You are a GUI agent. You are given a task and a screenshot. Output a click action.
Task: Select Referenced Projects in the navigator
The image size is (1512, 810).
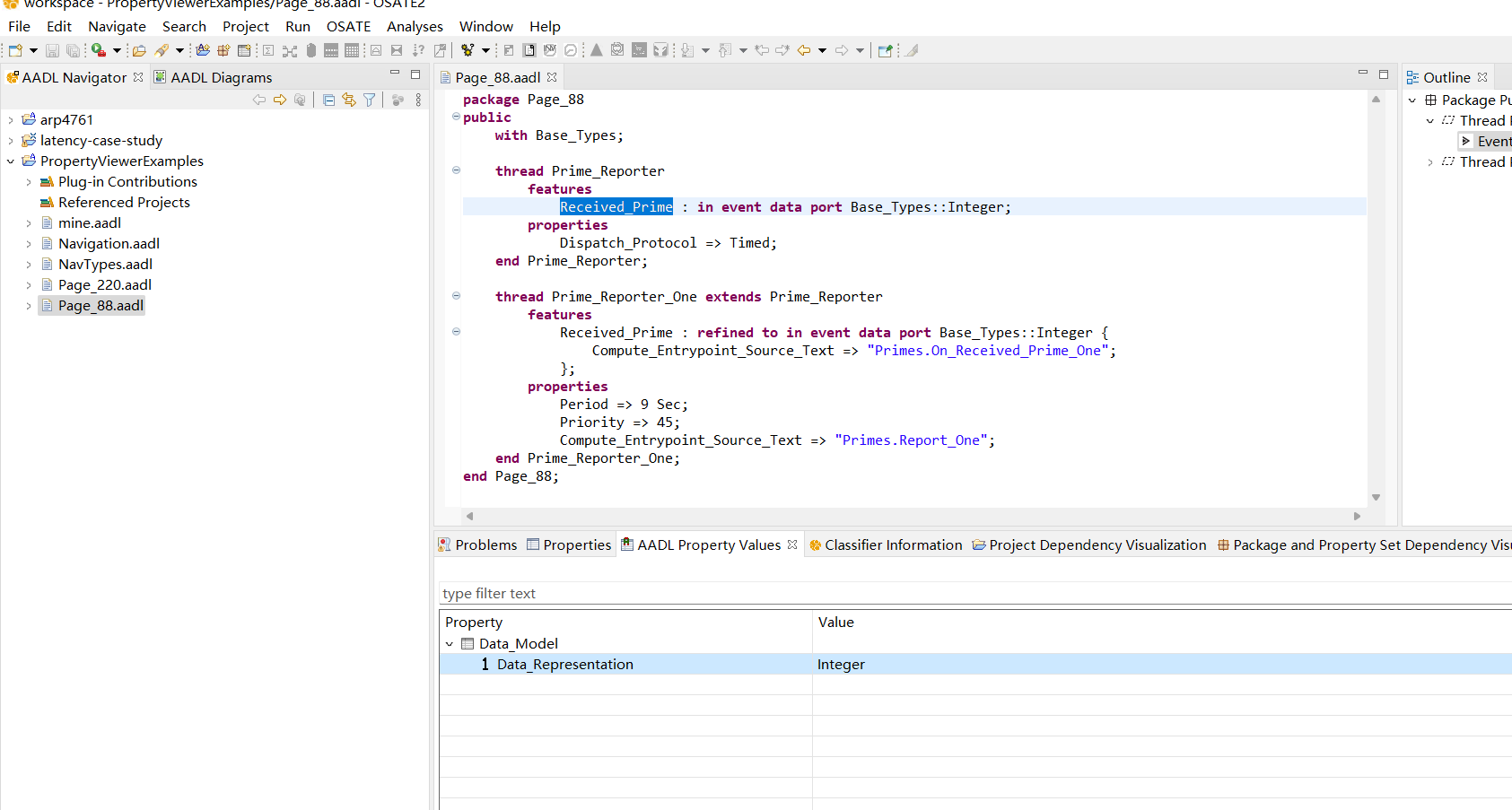click(x=124, y=202)
